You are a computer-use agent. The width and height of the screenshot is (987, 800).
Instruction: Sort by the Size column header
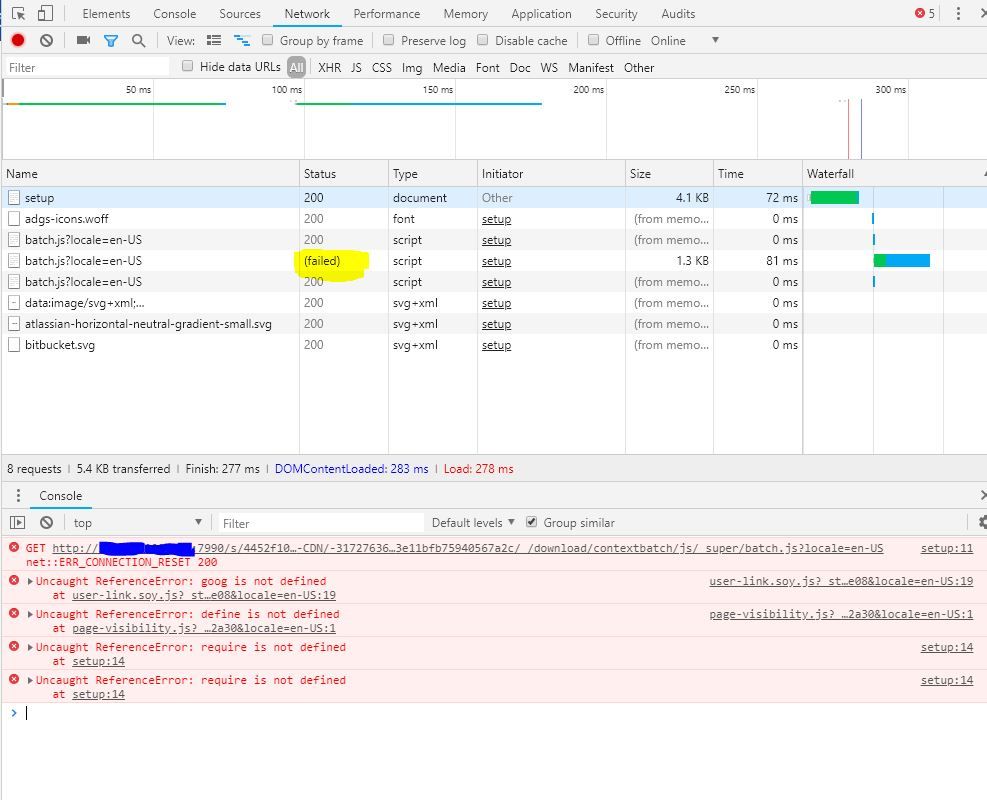[x=669, y=174]
